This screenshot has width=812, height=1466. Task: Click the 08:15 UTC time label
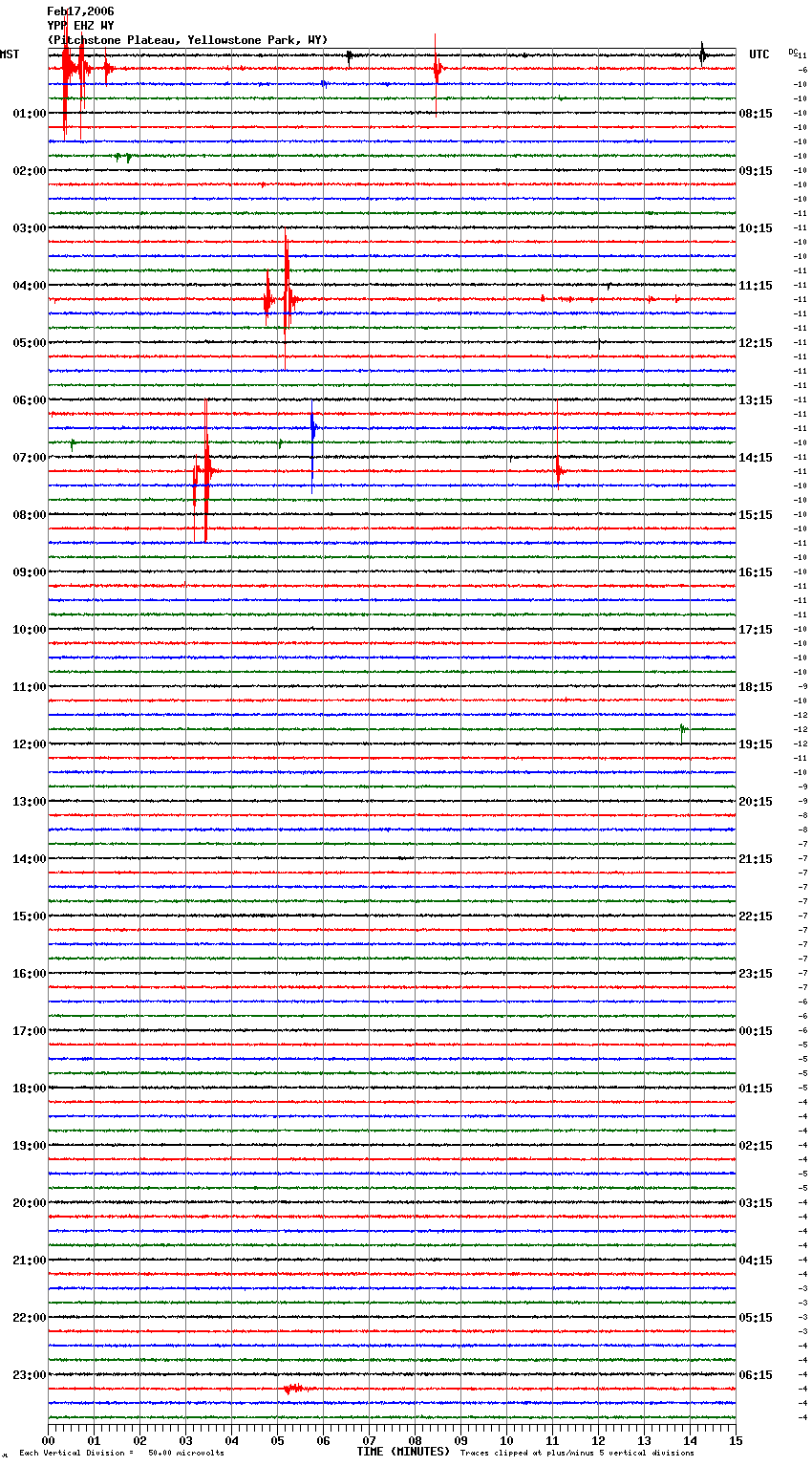(756, 114)
